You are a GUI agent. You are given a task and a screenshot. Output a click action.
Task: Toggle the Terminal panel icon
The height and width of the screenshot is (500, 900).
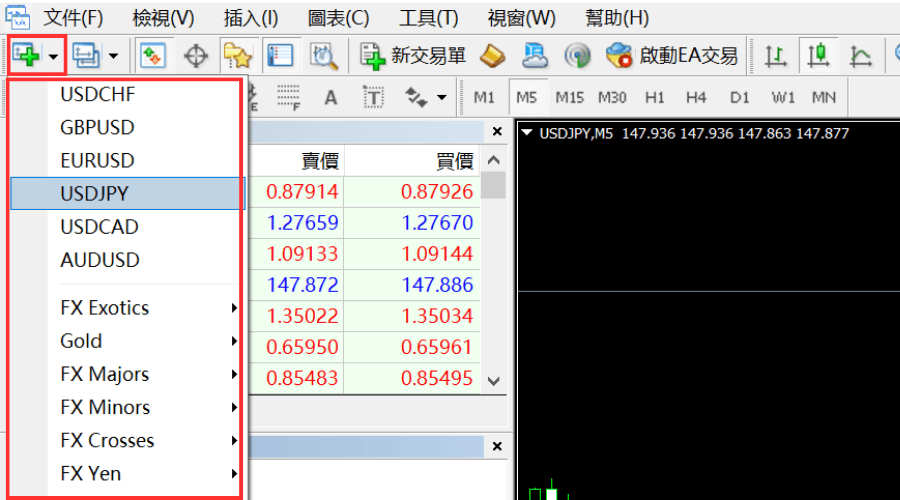pos(280,56)
